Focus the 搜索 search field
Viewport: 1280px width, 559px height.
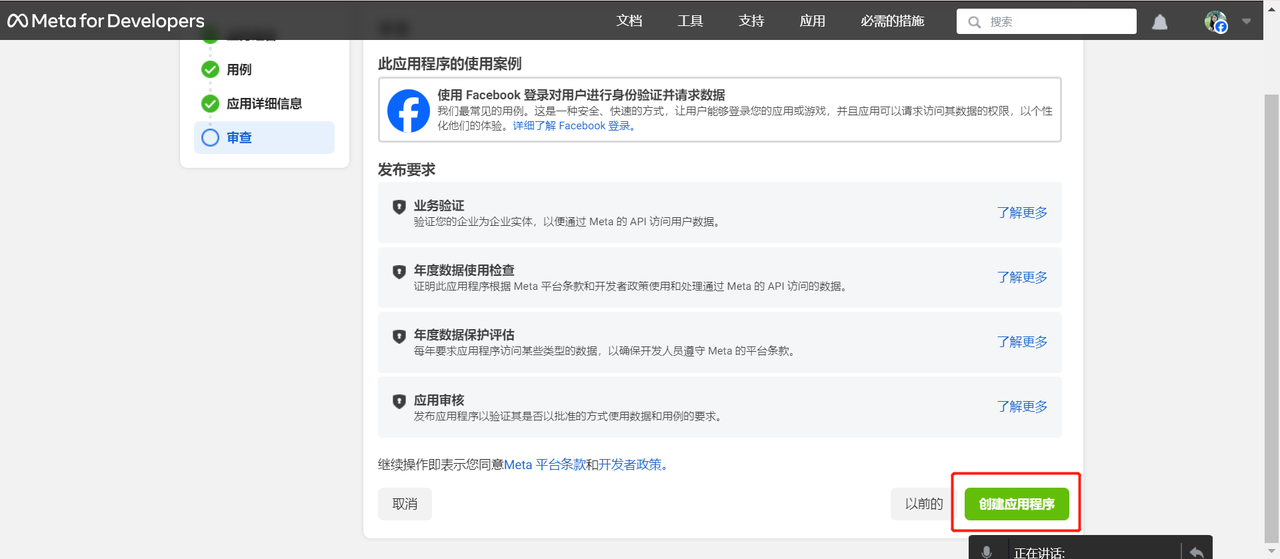click(x=1046, y=21)
